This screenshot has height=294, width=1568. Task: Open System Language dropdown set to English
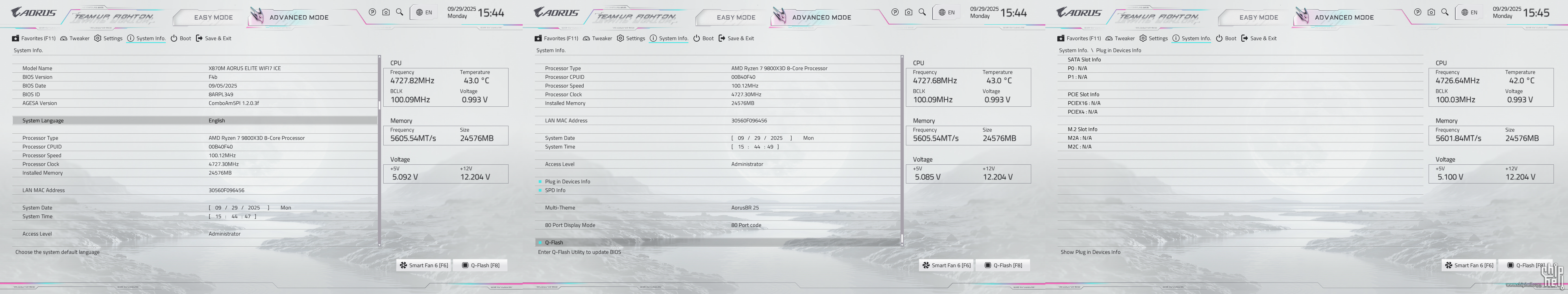click(217, 121)
